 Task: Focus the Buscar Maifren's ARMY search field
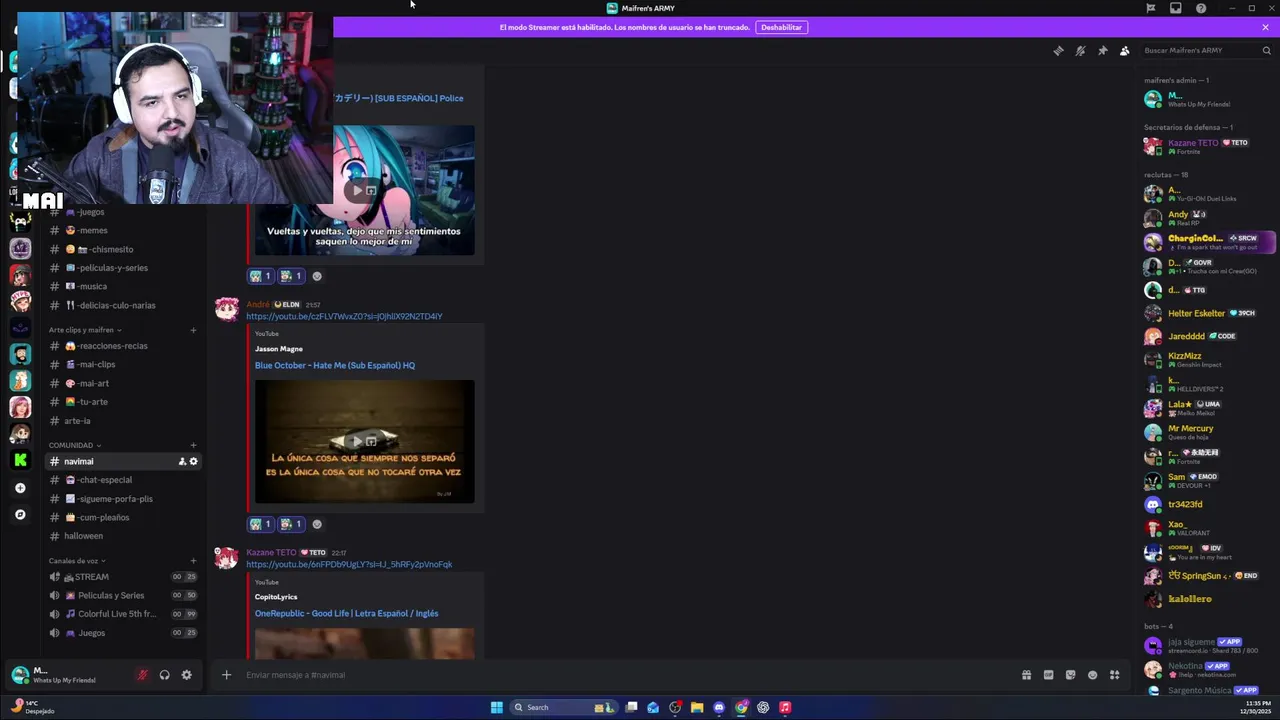click(1205, 50)
